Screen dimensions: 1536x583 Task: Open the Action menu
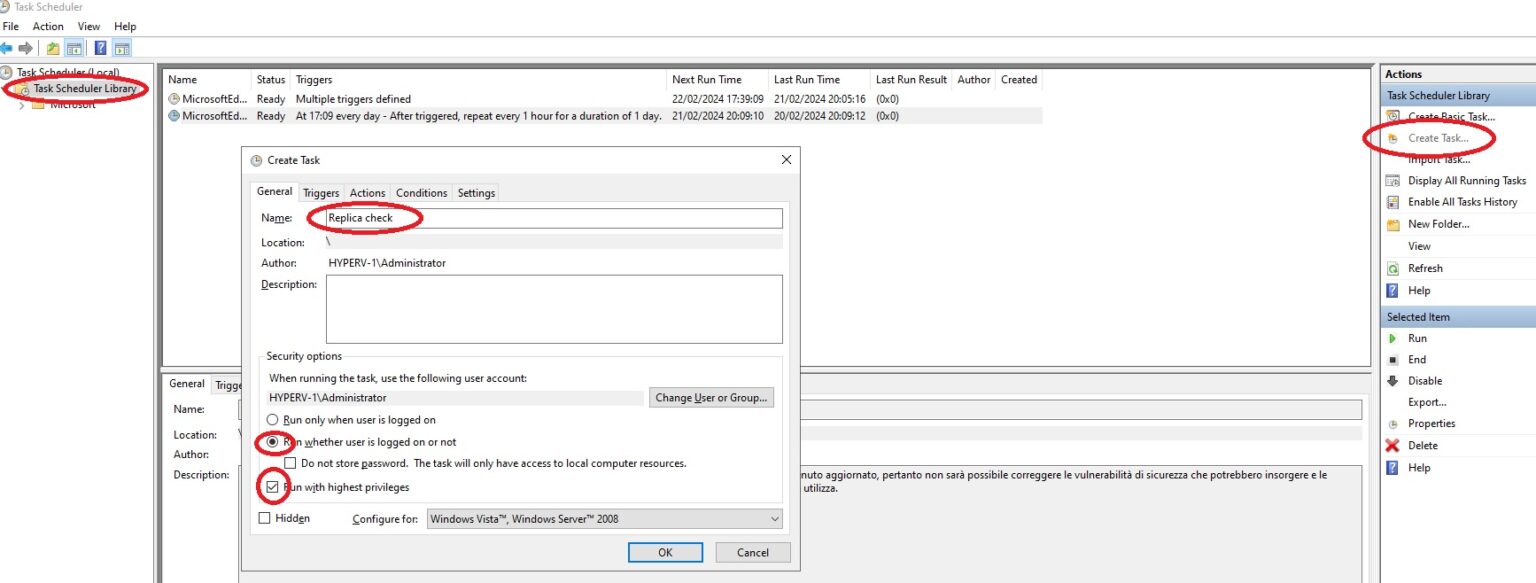(x=47, y=26)
